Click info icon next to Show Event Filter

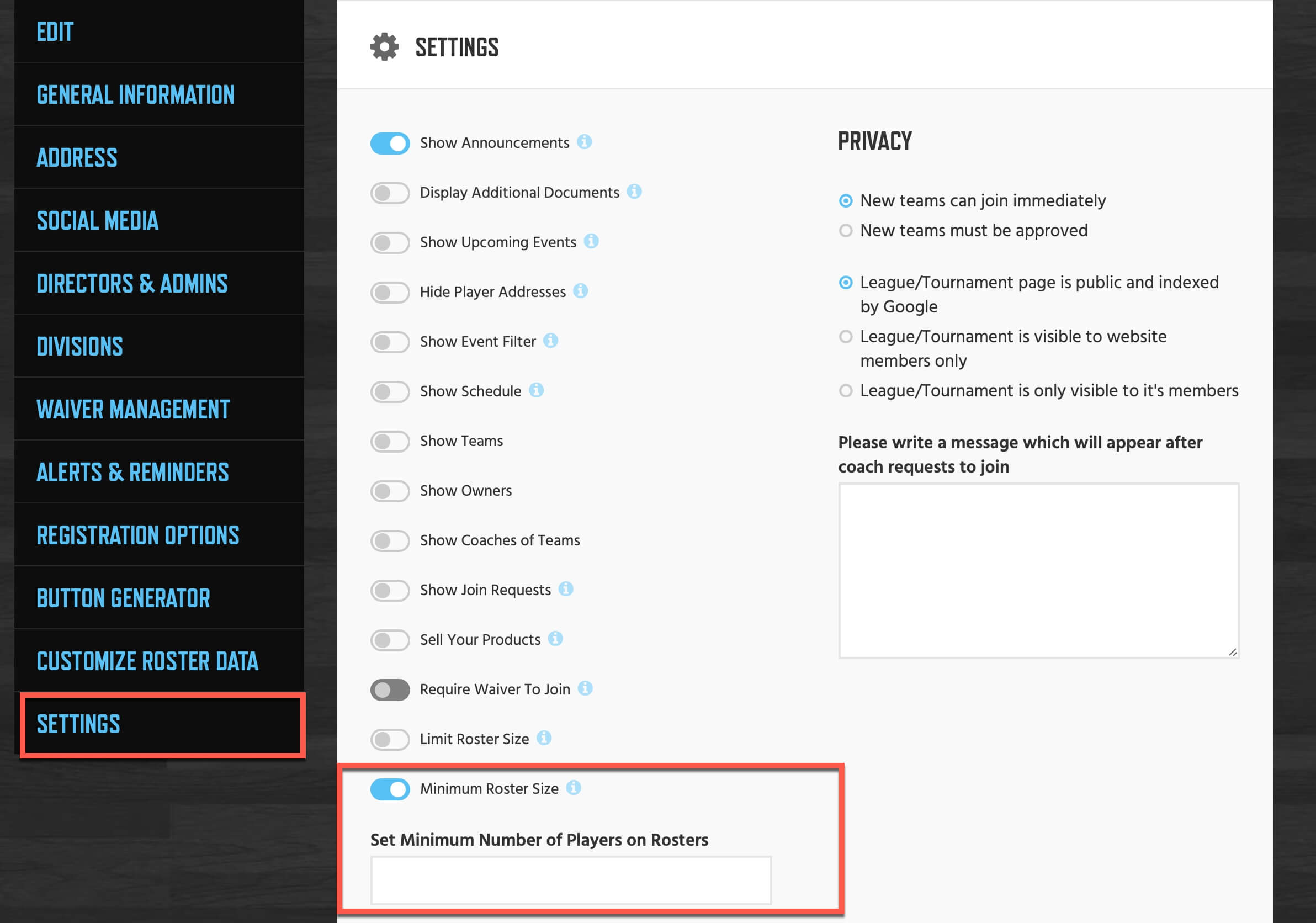[550, 341]
